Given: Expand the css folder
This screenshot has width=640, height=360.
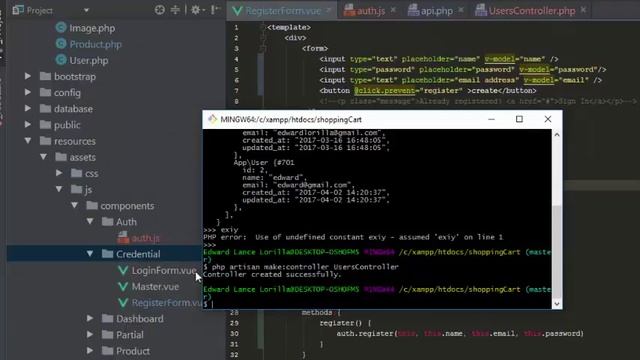Looking at the screenshot, I should (59, 173).
